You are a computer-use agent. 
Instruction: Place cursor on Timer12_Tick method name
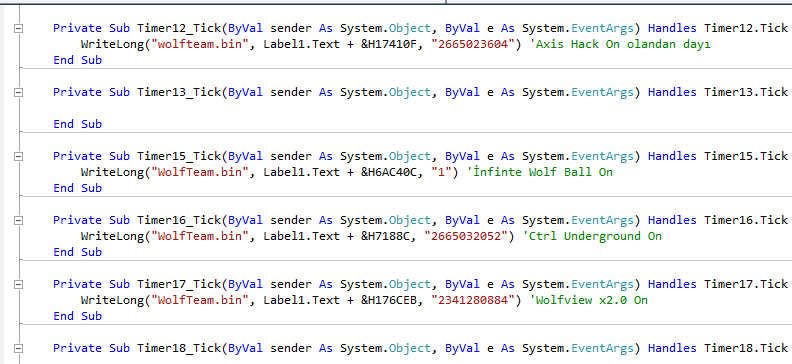(179, 28)
